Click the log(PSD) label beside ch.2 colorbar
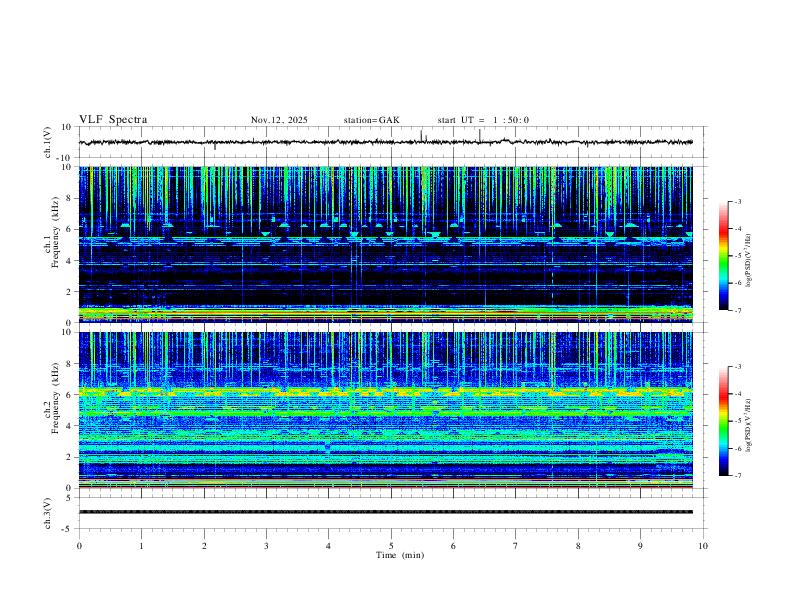Image resolution: width=792 pixels, height=612 pixels. [748, 424]
